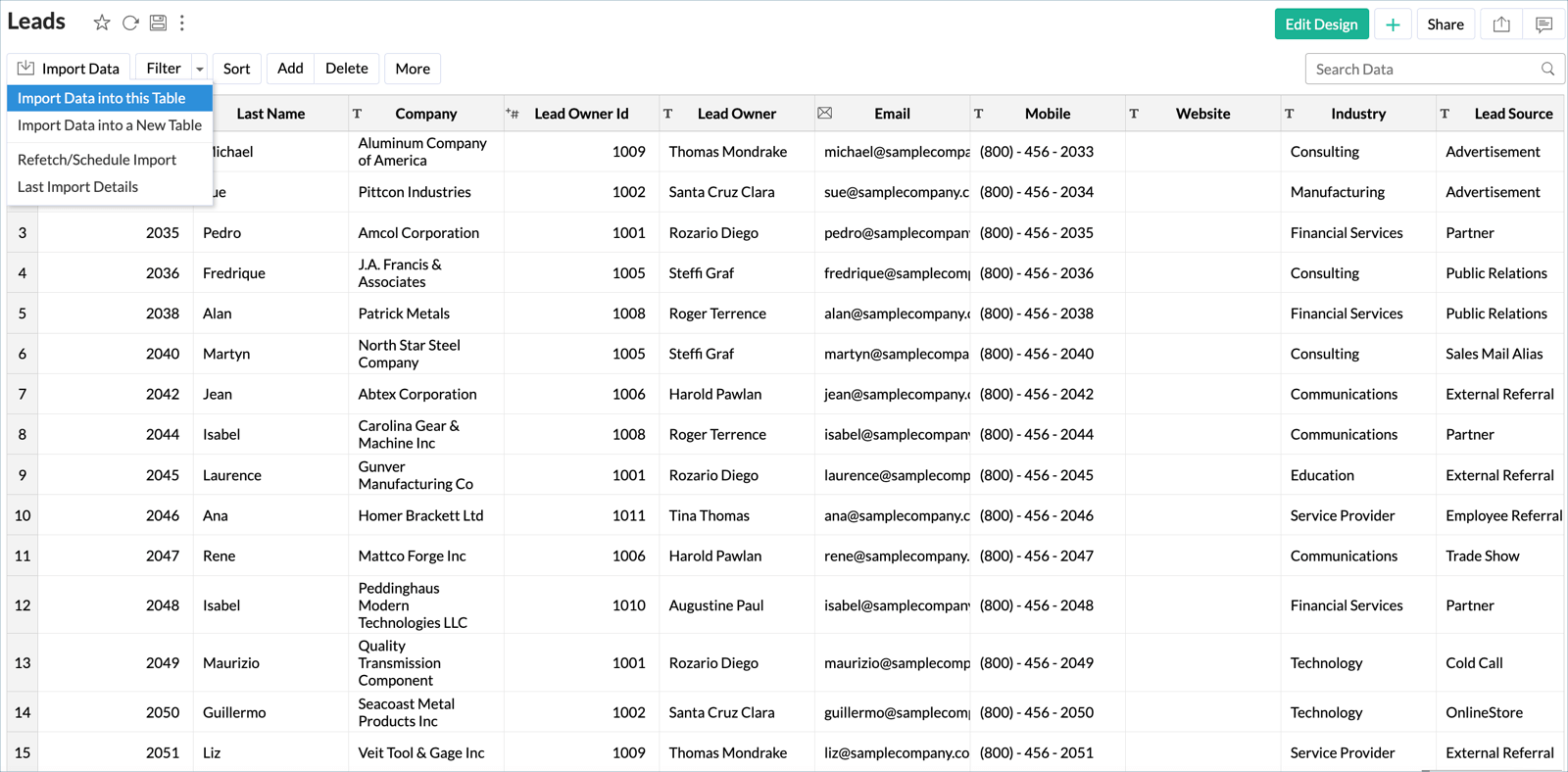Choose Import Data into a New Table
The width and height of the screenshot is (1568, 772).
click(110, 125)
